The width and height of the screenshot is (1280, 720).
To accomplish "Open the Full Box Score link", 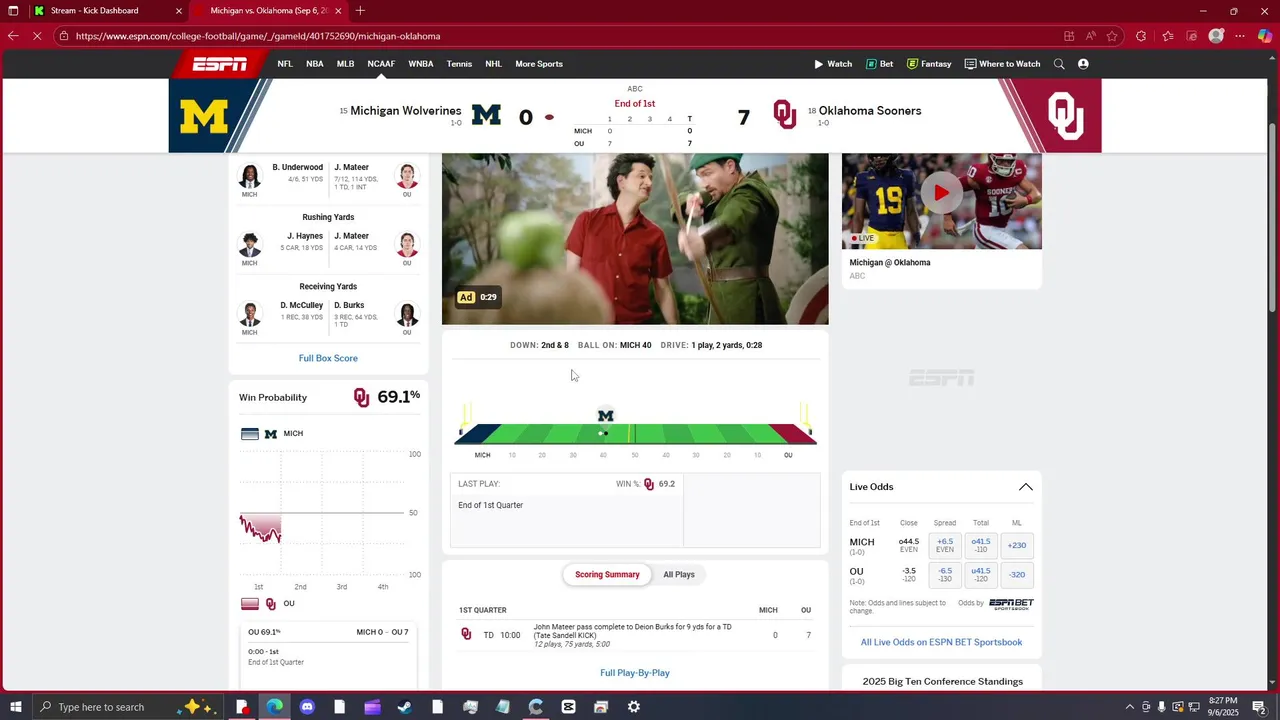I will point(328,358).
